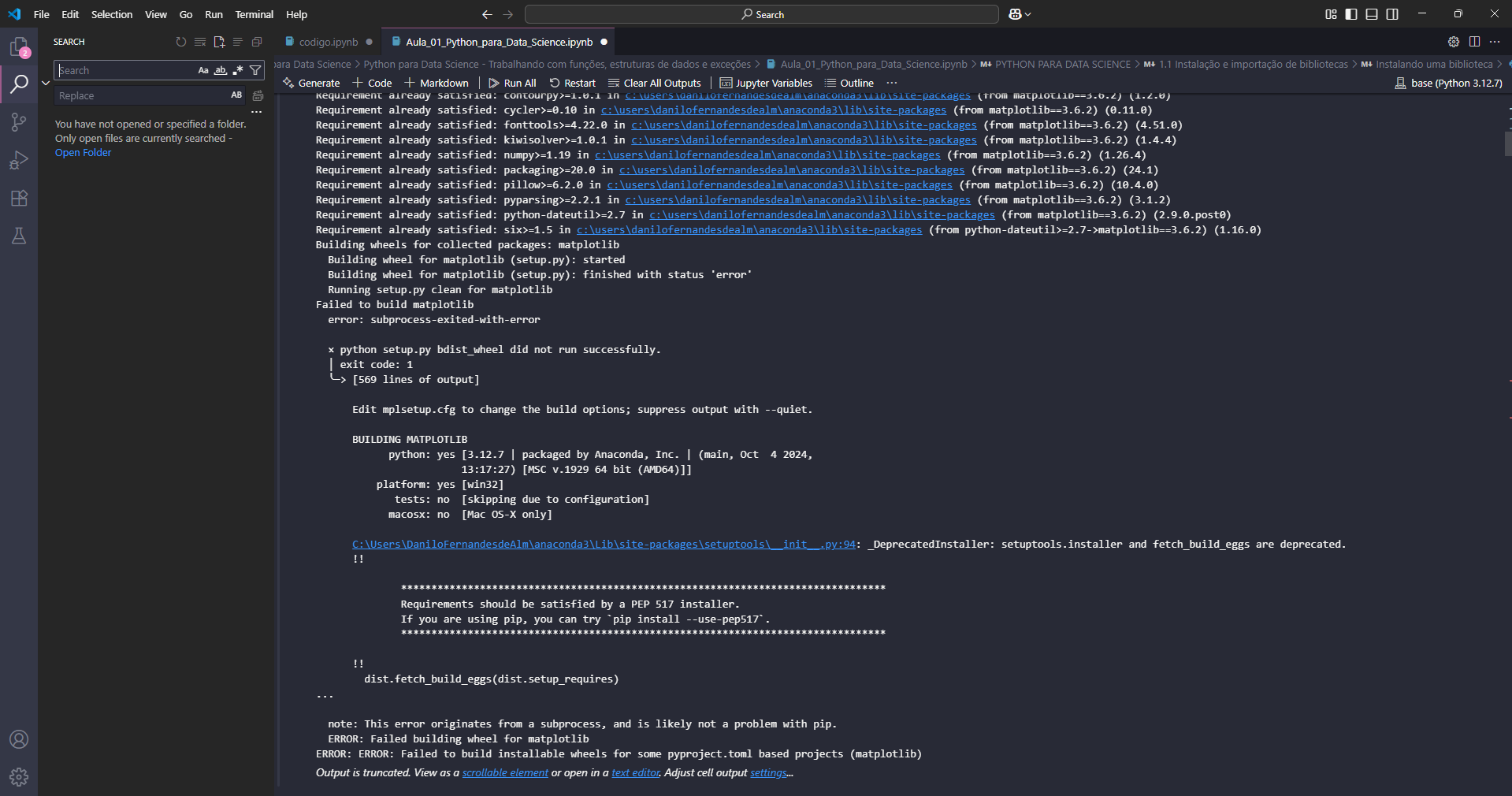Open Copilot dropdown chevron
The width and height of the screenshot is (1512, 796).
[x=1027, y=14]
